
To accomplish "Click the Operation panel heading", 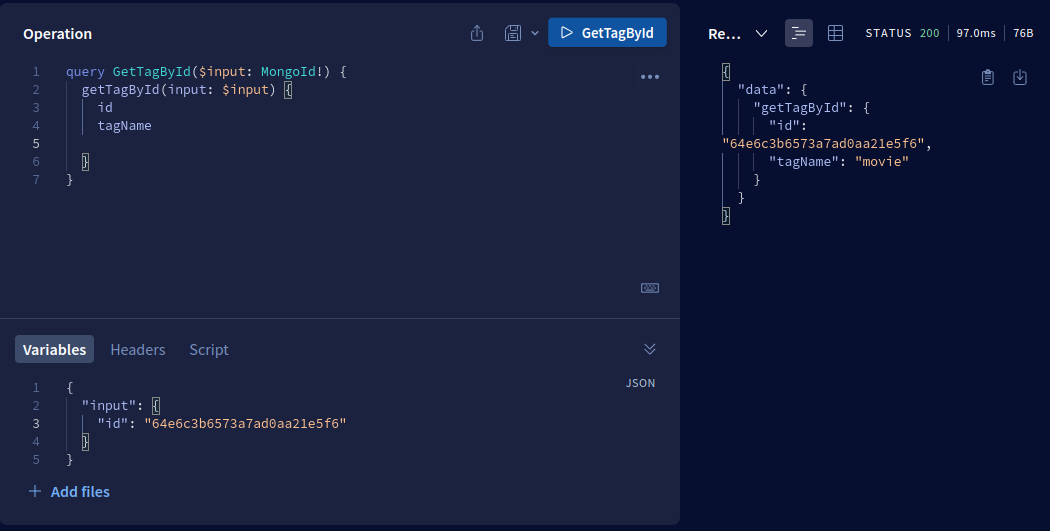I will click(x=58, y=33).
